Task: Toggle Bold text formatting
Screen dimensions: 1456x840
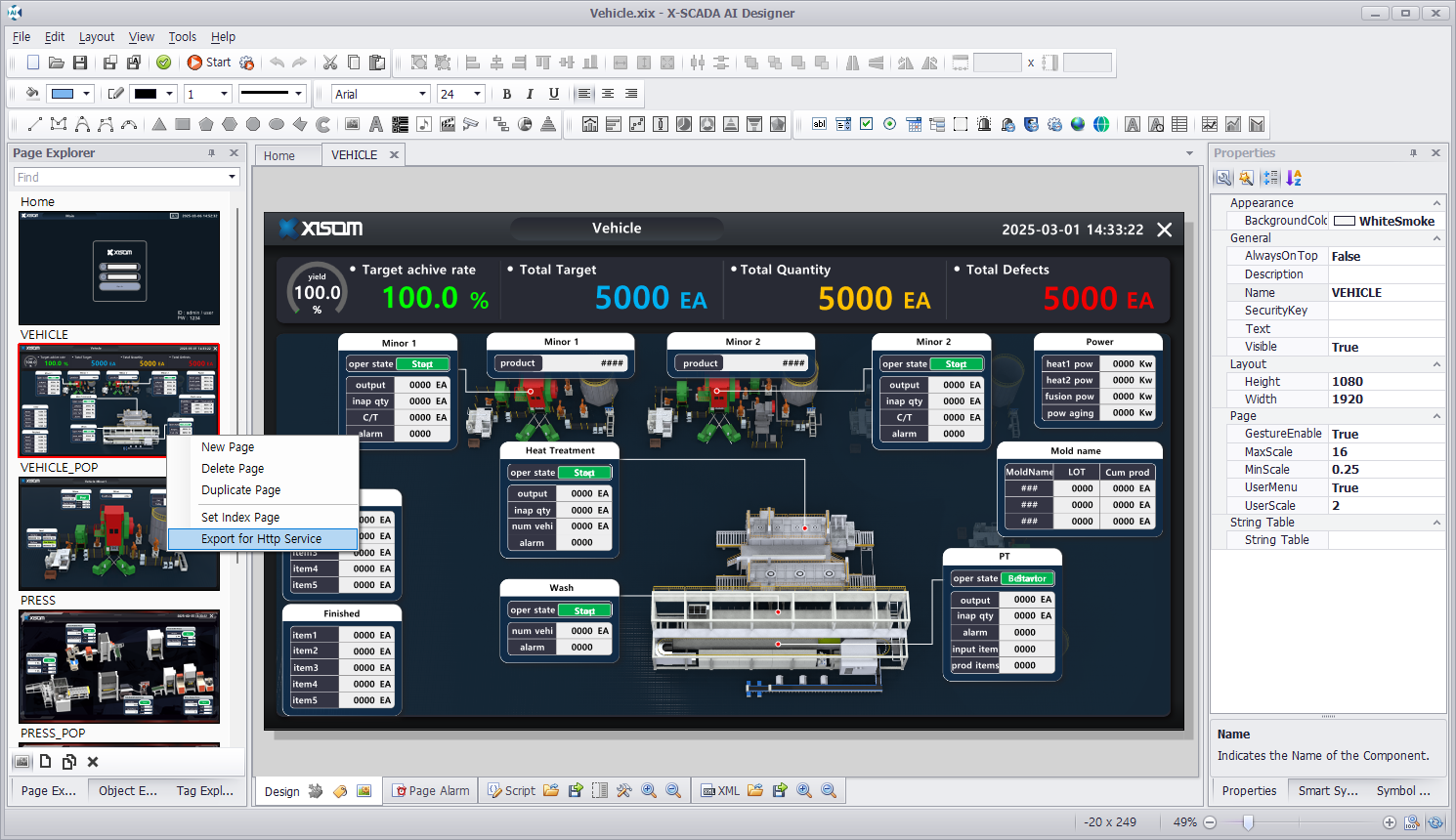Action: tap(506, 94)
